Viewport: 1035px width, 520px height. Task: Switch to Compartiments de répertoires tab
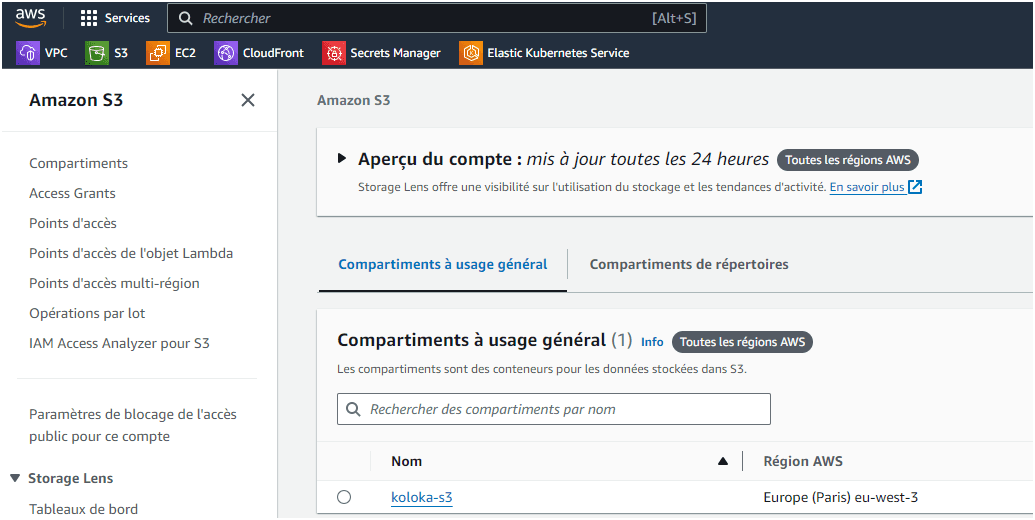pos(689,264)
